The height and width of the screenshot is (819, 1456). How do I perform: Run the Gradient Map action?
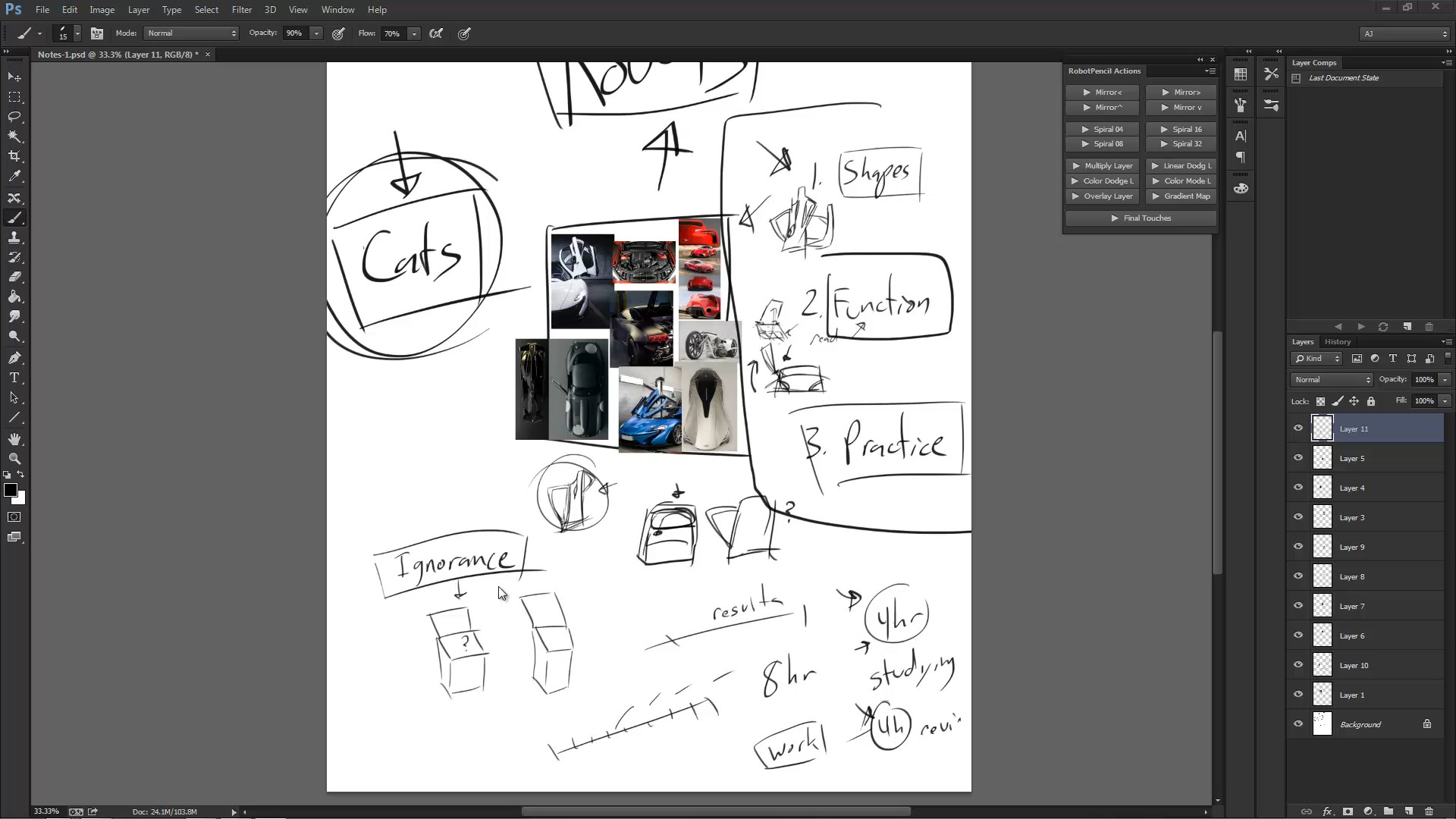(1181, 196)
